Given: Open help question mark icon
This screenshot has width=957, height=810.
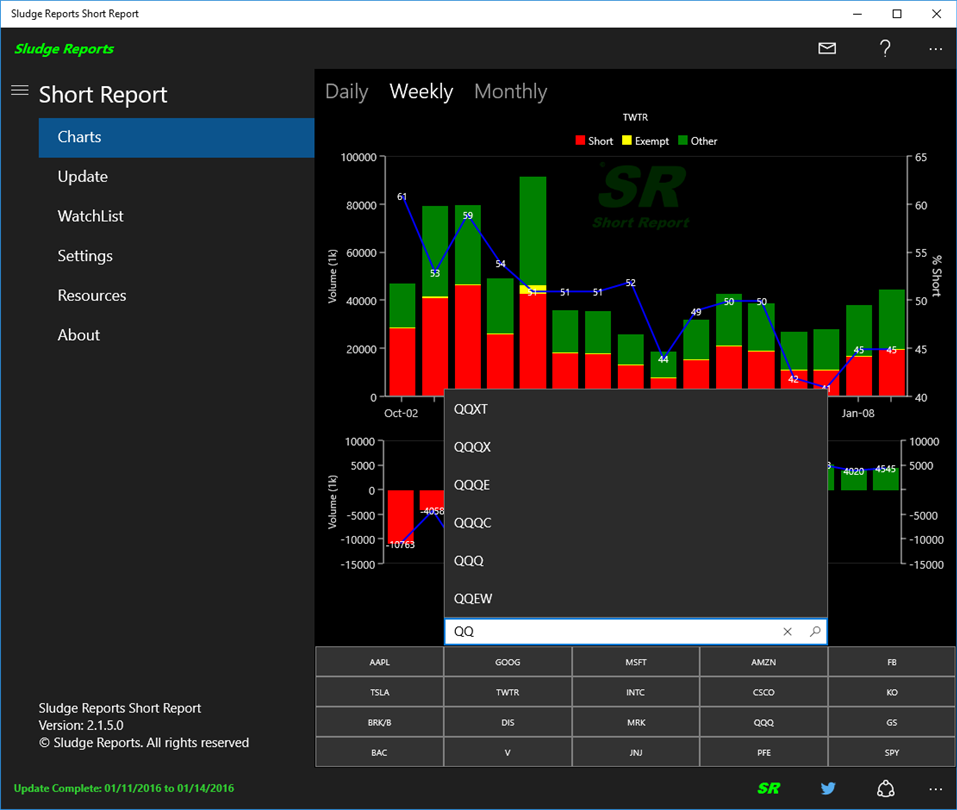Looking at the screenshot, I should point(885,48).
